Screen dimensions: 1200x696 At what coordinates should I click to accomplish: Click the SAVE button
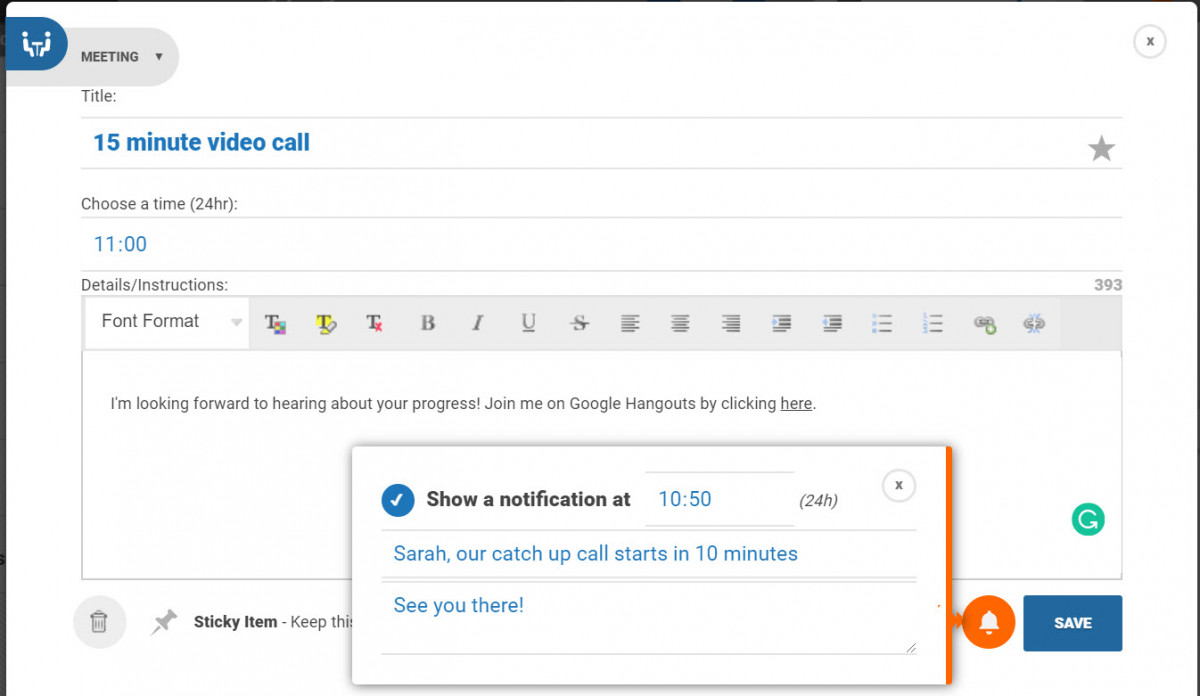[1072, 623]
